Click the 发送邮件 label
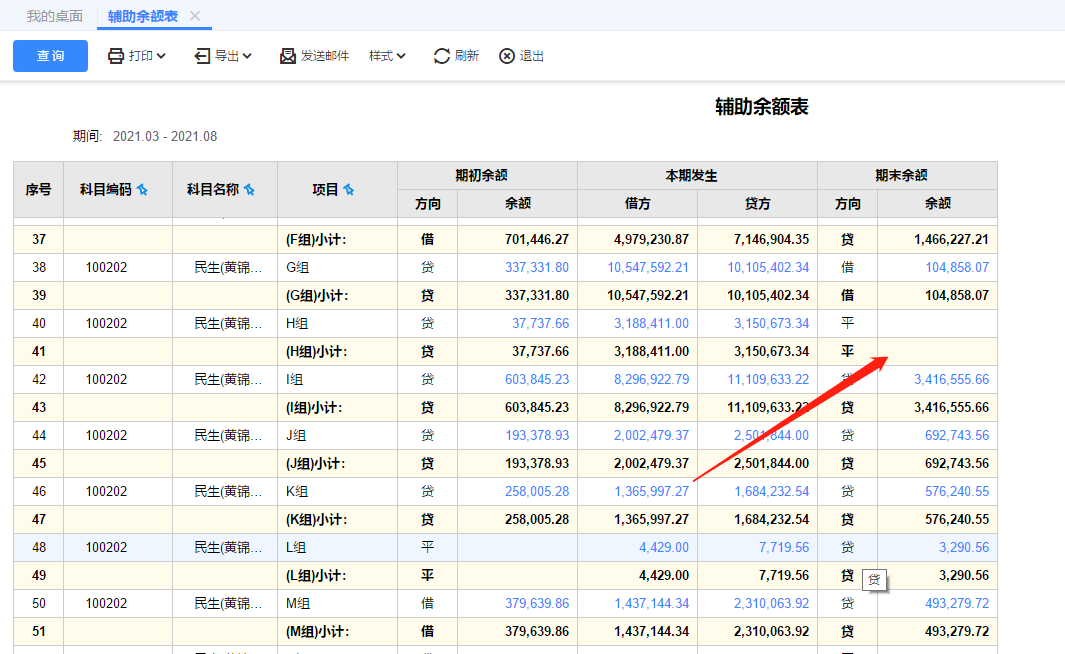 pyautogui.click(x=325, y=56)
